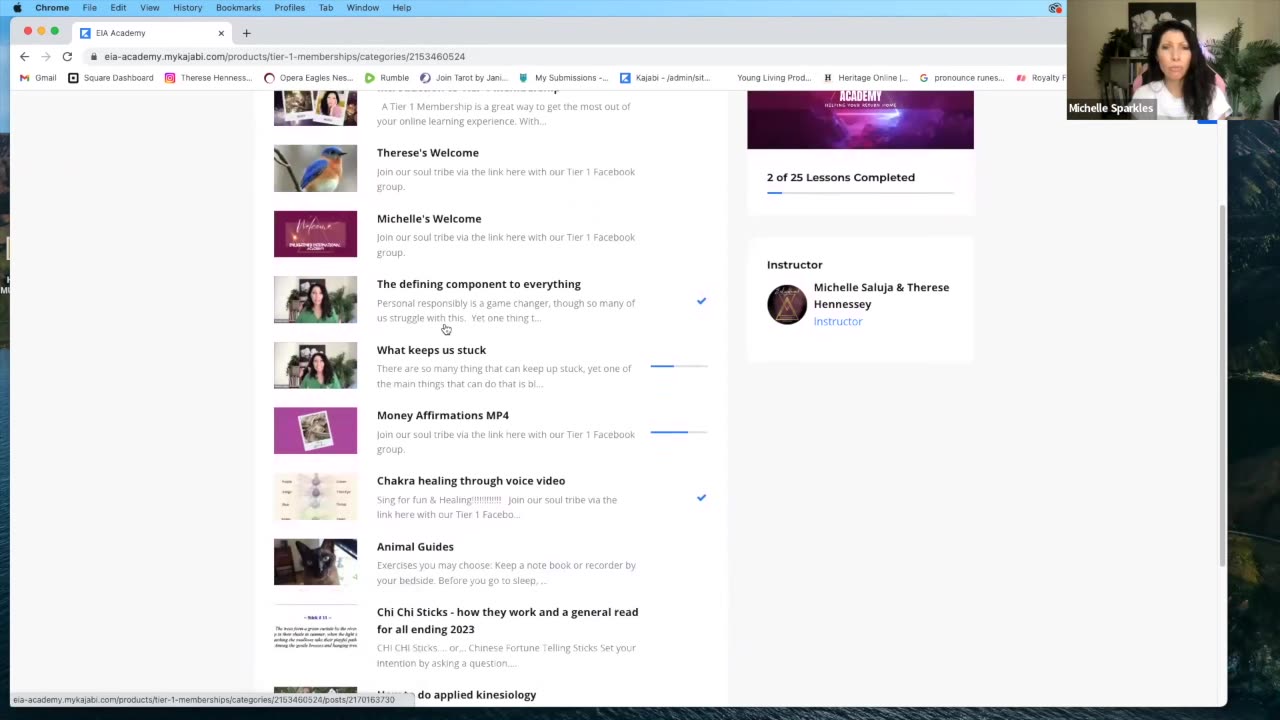This screenshot has width=1280, height=720.
Task: Open the Join Tarot by Janine bookmark
Action: click(x=463, y=78)
